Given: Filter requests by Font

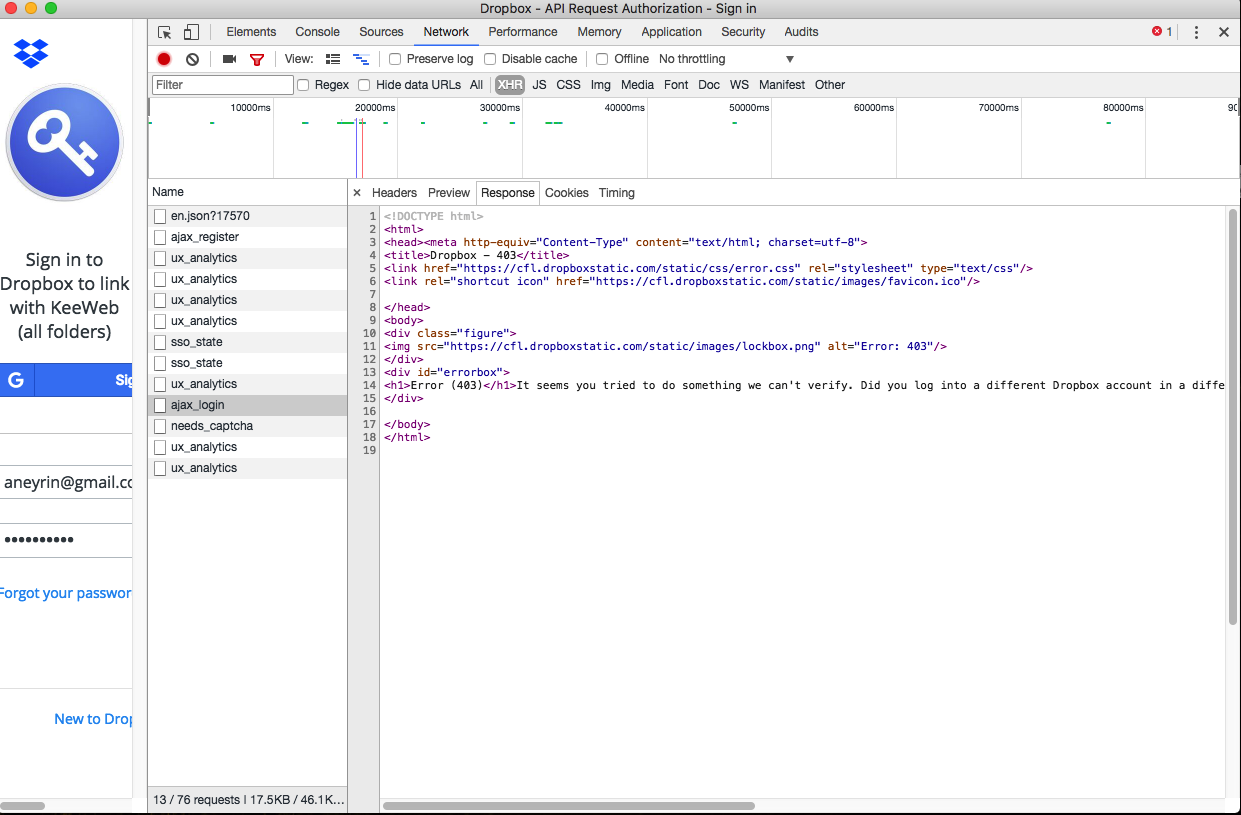Looking at the screenshot, I should 676,85.
